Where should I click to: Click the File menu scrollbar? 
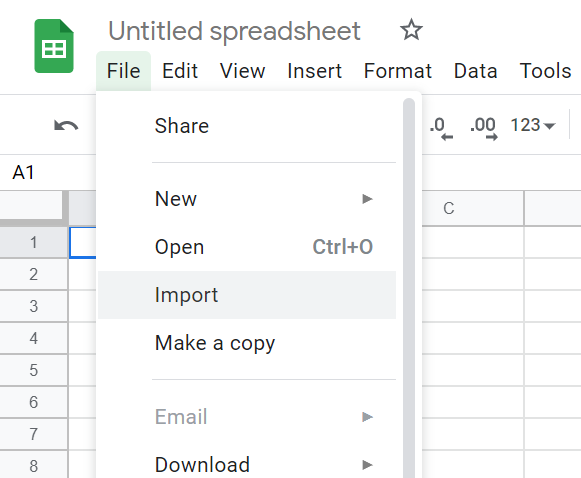click(x=409, y=288)
